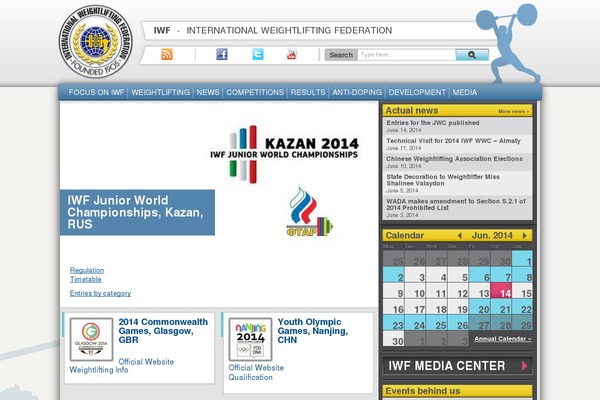This screenshot has height=400, width=600.
Task: Open Nanjing 2014 logo thumbnail
Action: pos(251,339)
